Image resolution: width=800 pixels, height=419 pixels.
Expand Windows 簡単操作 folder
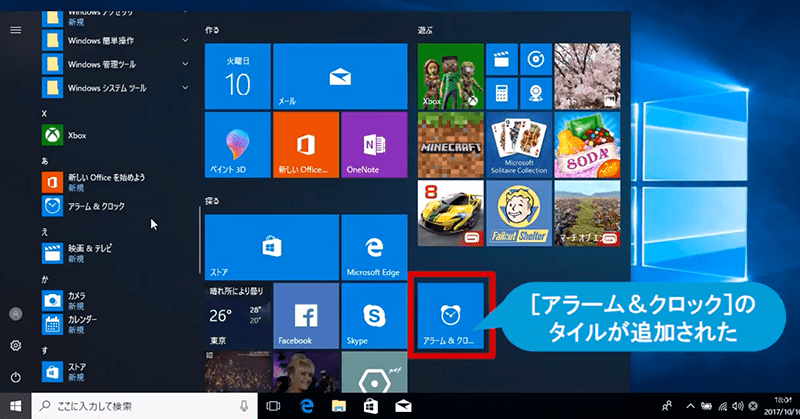click(116, 40)
